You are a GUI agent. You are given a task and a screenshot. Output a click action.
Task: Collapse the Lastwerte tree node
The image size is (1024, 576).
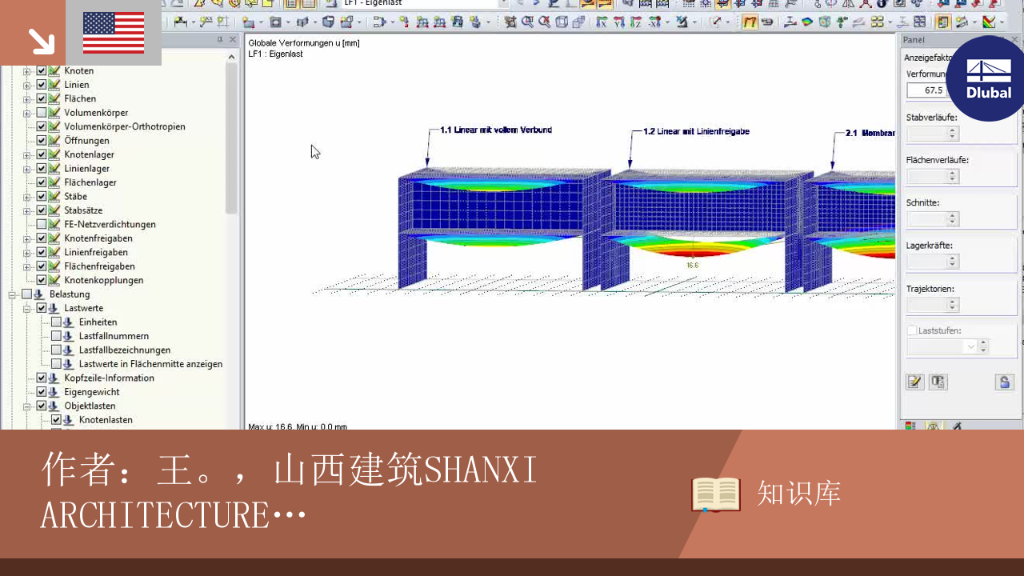point(27,308)
